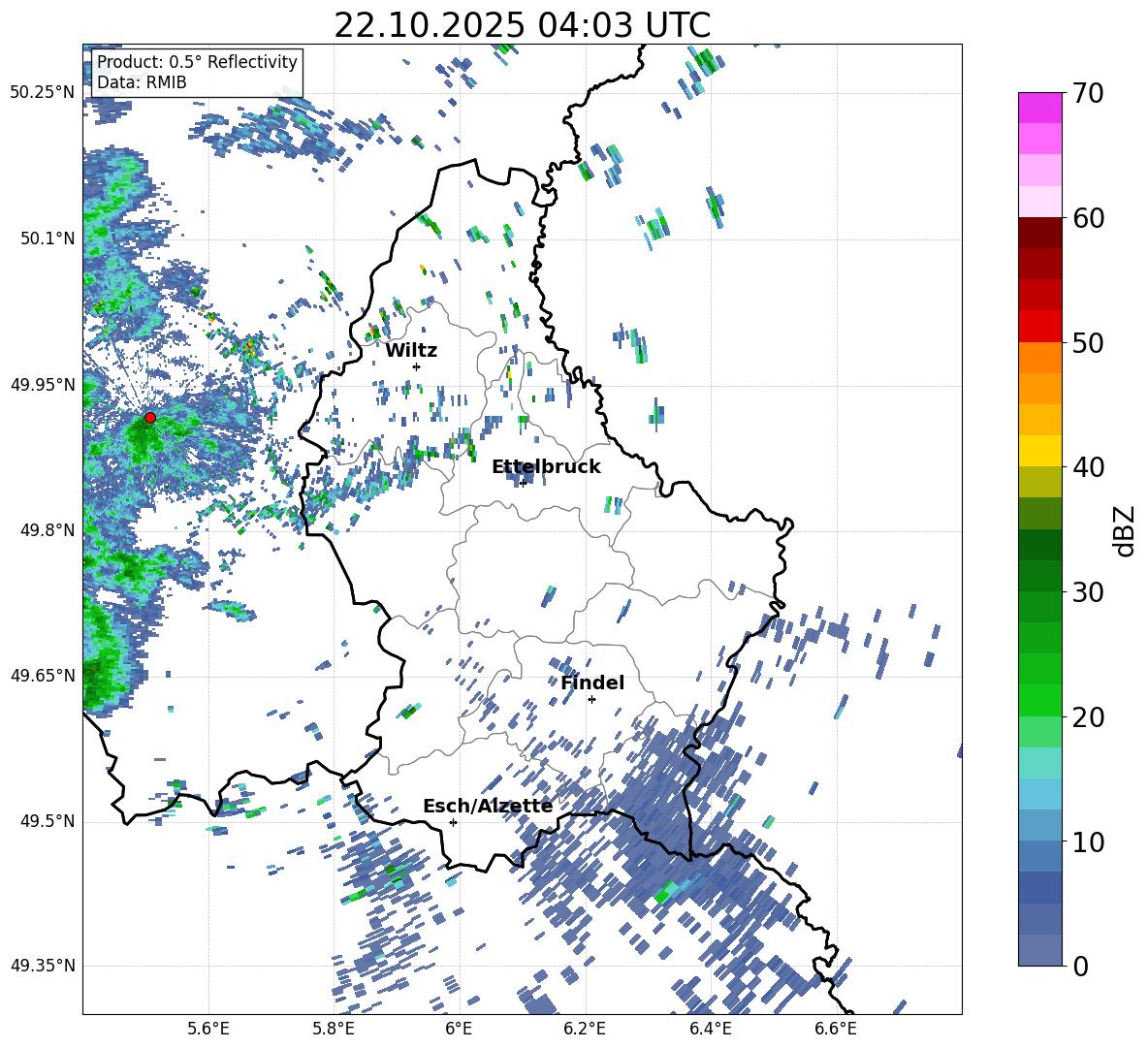
Task: Click the red 50 dBZ colorbar segment
Action: pos(1039,327)
